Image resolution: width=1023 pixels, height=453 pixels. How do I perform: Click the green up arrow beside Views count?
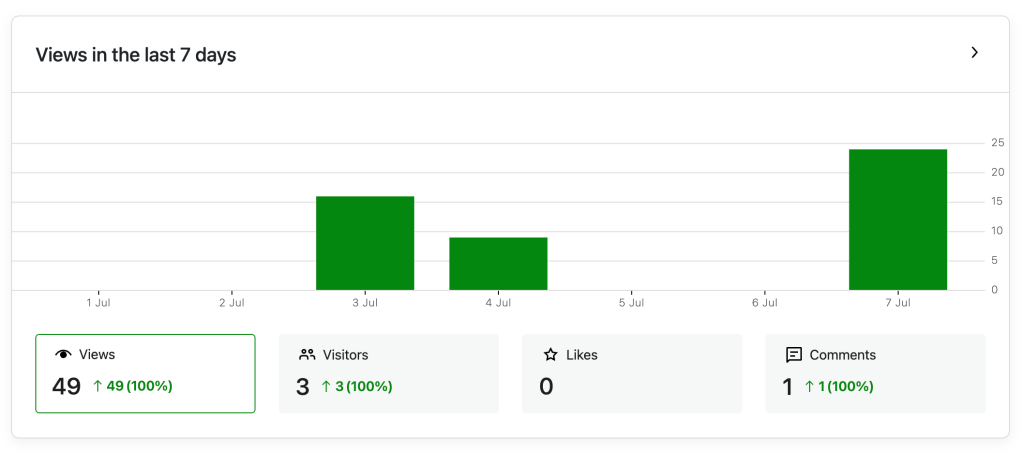point(97,386)
